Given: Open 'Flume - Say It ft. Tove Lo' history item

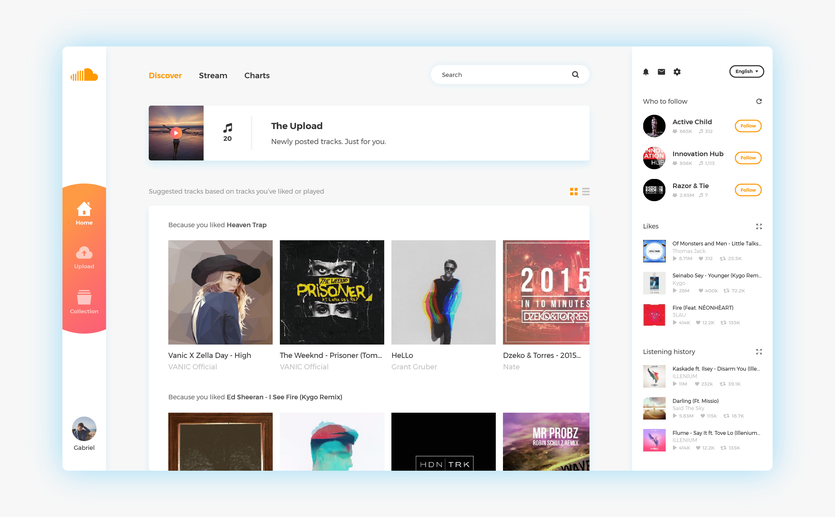Looking at the screenshot, I should (x=716, y=433).
